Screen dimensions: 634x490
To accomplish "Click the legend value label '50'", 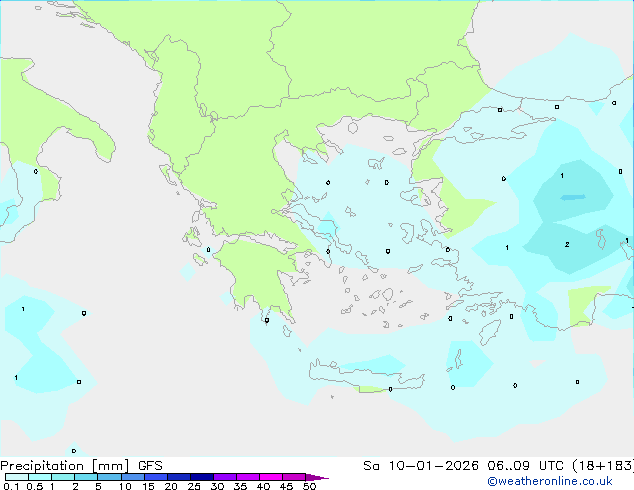I will [x=309, y=486].
